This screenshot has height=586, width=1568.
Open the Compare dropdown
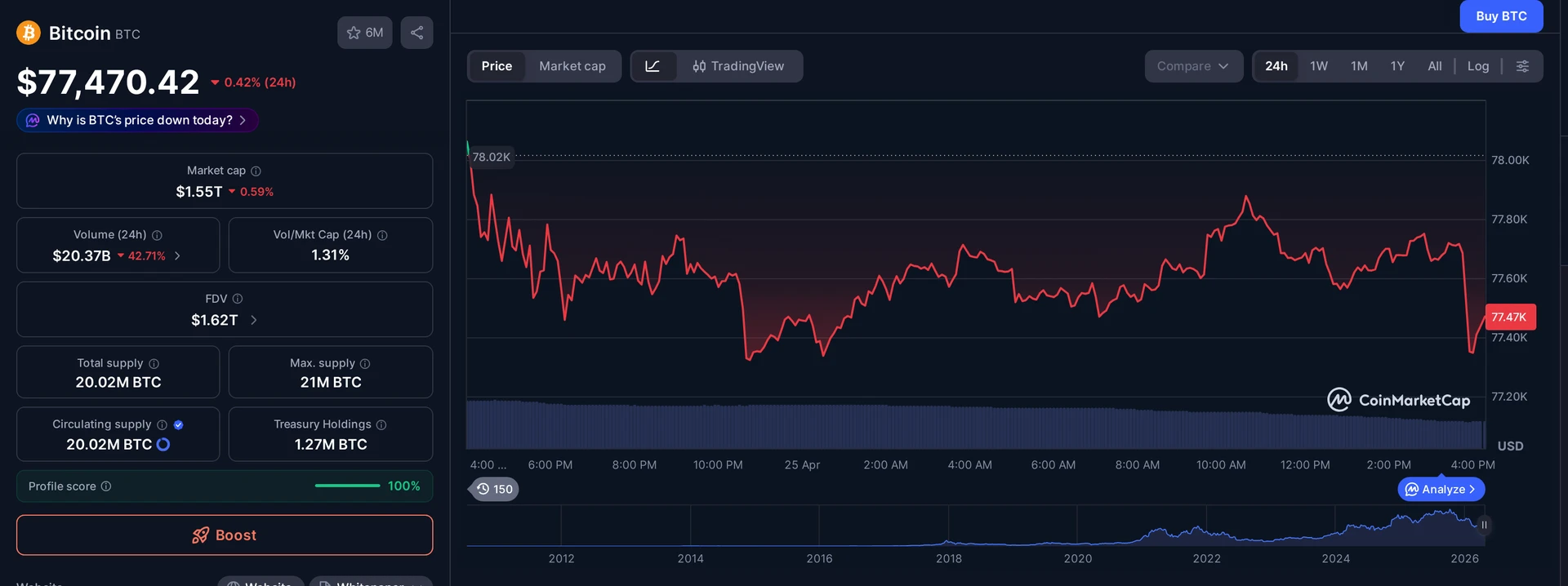pyautogui.click(x=1193, y=66)
